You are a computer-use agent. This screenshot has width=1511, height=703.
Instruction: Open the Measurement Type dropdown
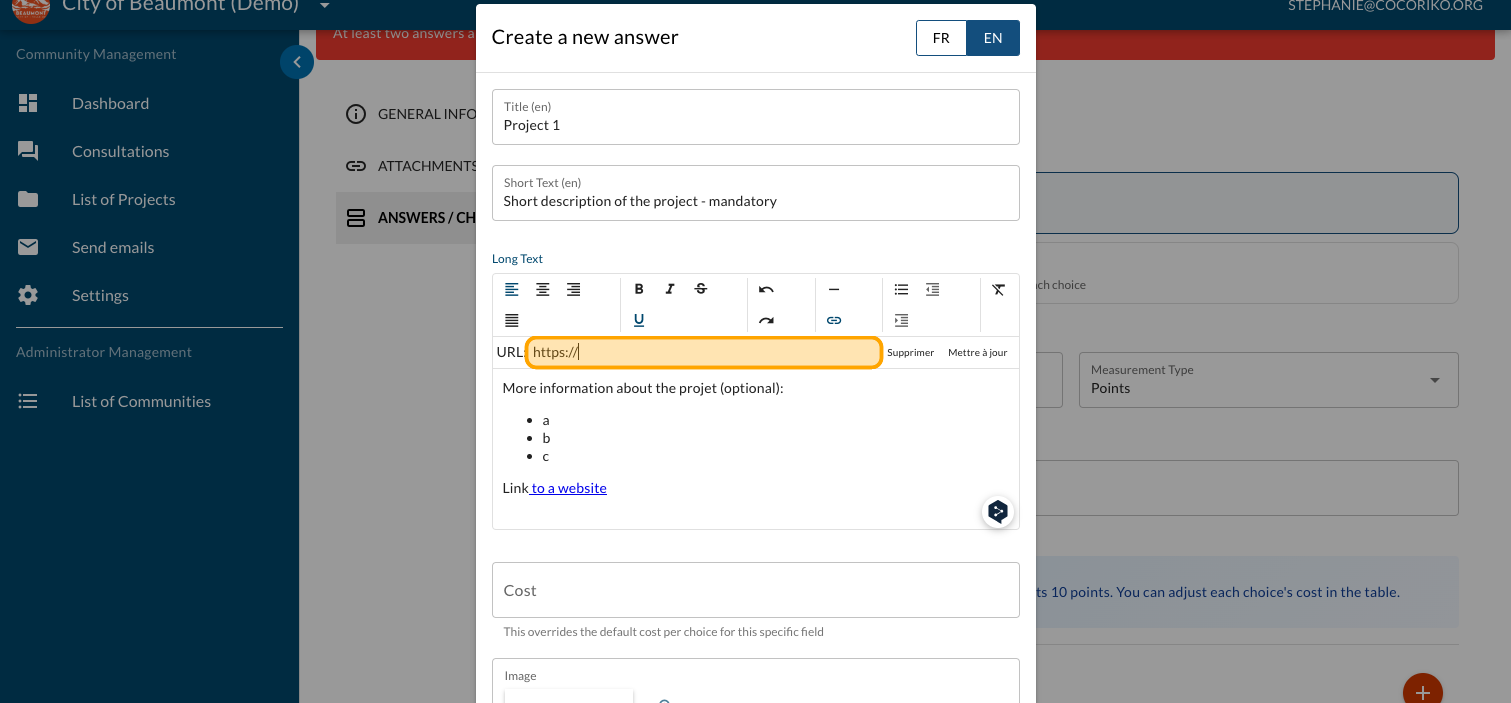(1267, 380)
